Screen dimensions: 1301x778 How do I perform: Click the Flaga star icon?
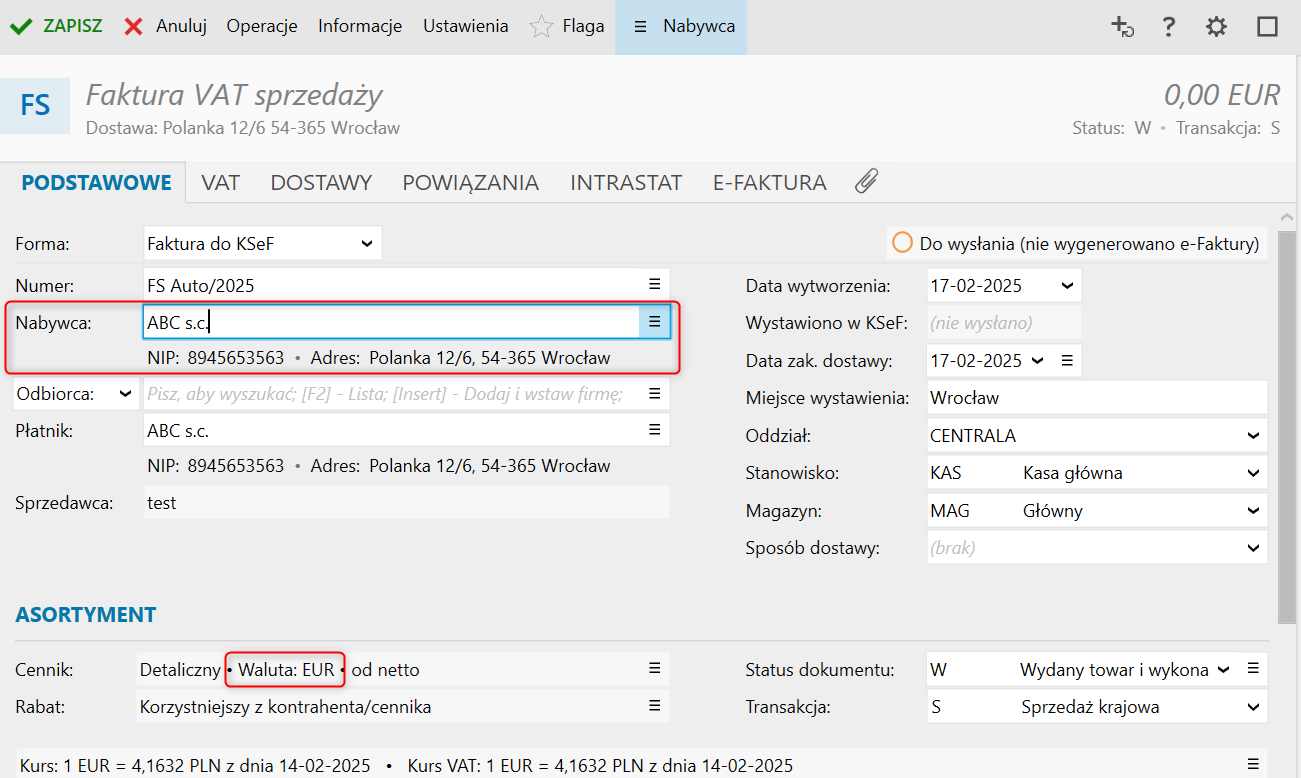click(x=541, y=27)
